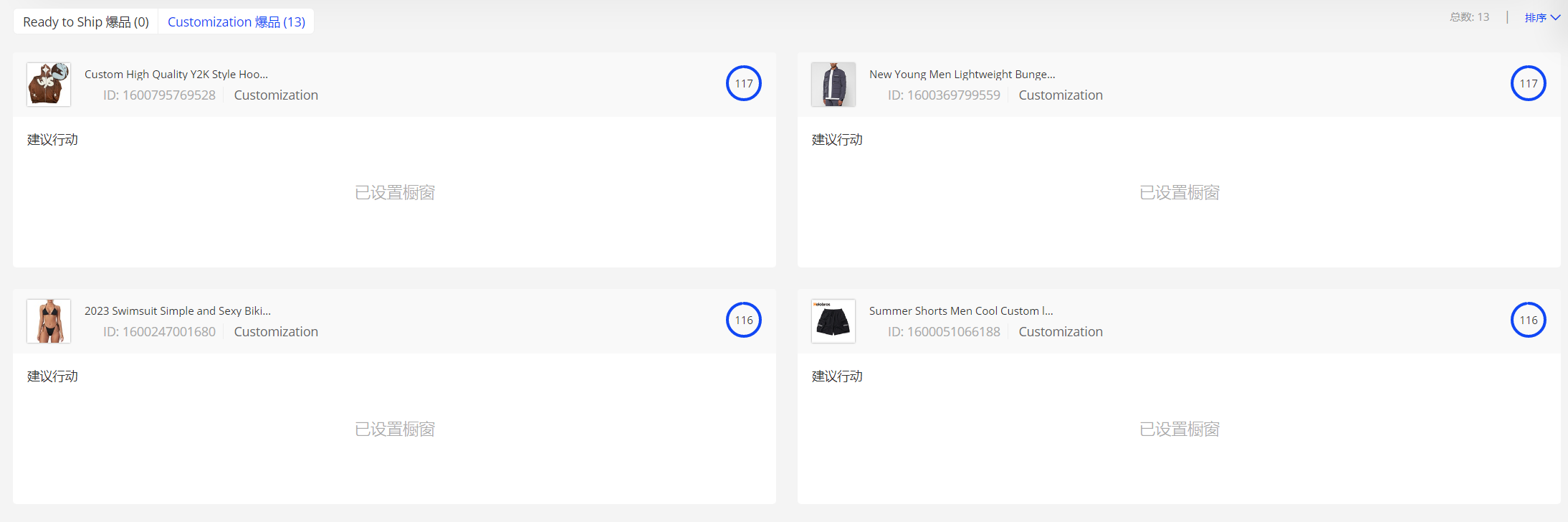The image size is (1568, 522).
Task: Select the Customization 爆品 (13) tab
Action: click(236, 22)
